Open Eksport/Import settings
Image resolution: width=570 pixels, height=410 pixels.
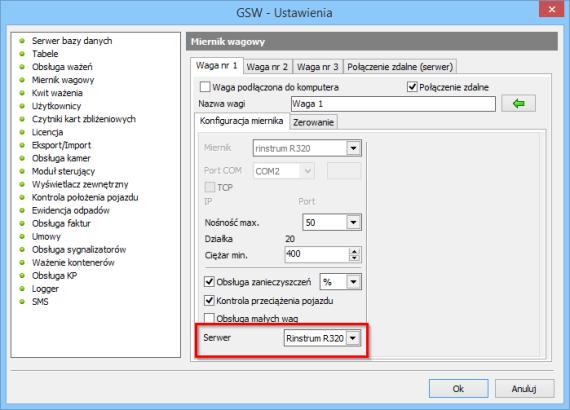pyautogui.click(x=61, y=145)
